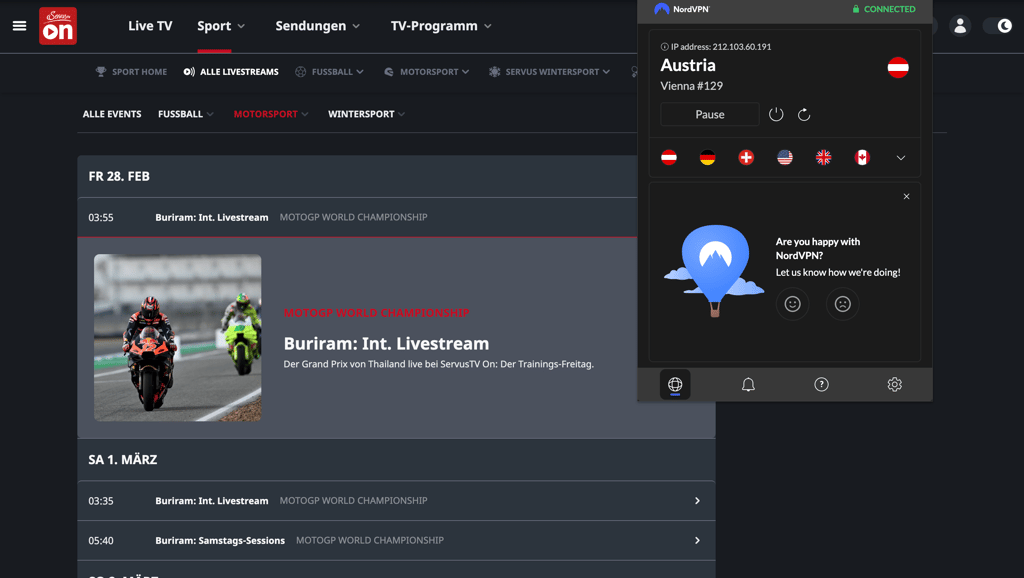The width and height of the screenshot is (1024, 578).
Task: Open Live TV
Action: tap(150, 26)
